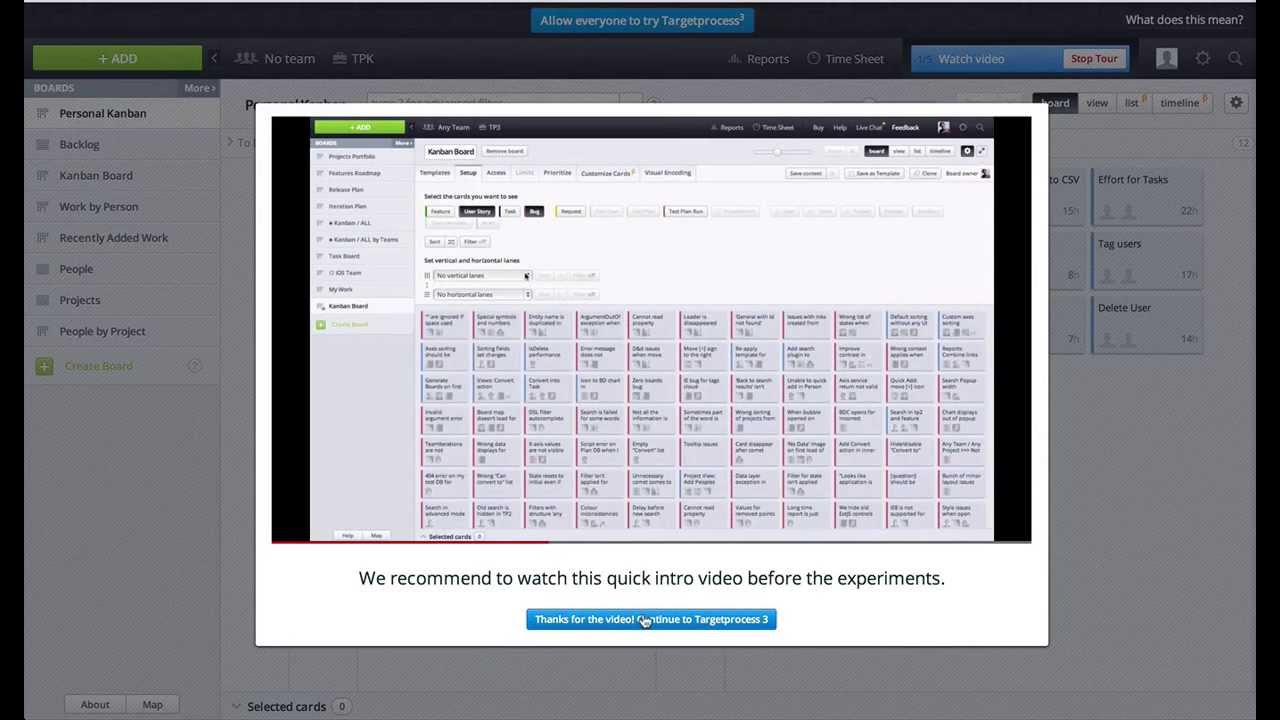
Task: Click Continue to Targetprocess 3 button
Action: [x=651, y=619]
